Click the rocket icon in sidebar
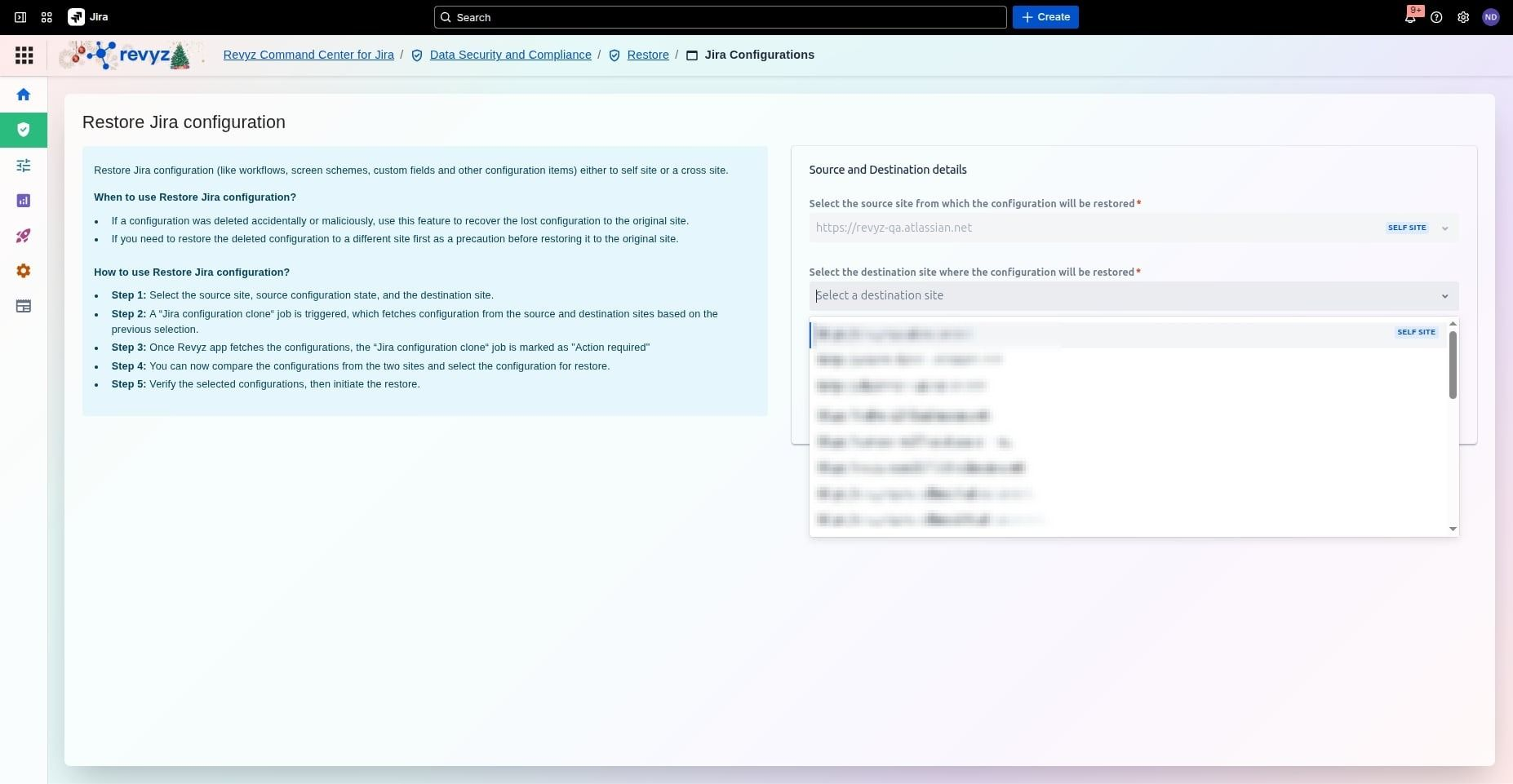 point(24,236)
